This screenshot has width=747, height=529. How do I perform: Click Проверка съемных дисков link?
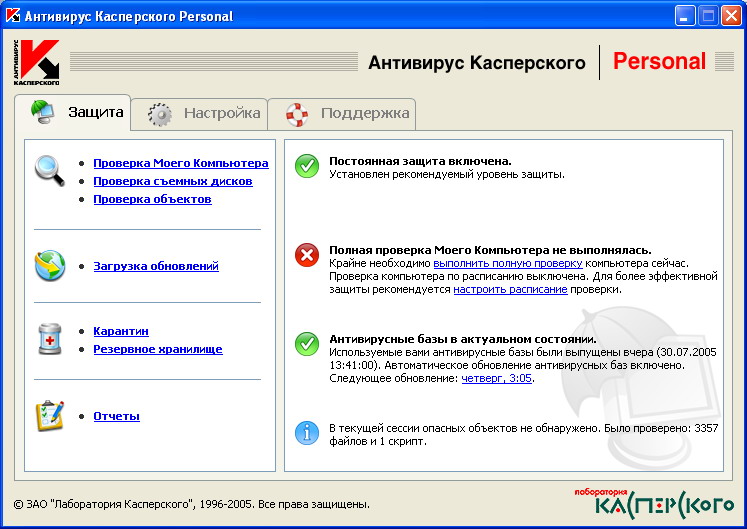pyautogui.click(x=172, y=181)
